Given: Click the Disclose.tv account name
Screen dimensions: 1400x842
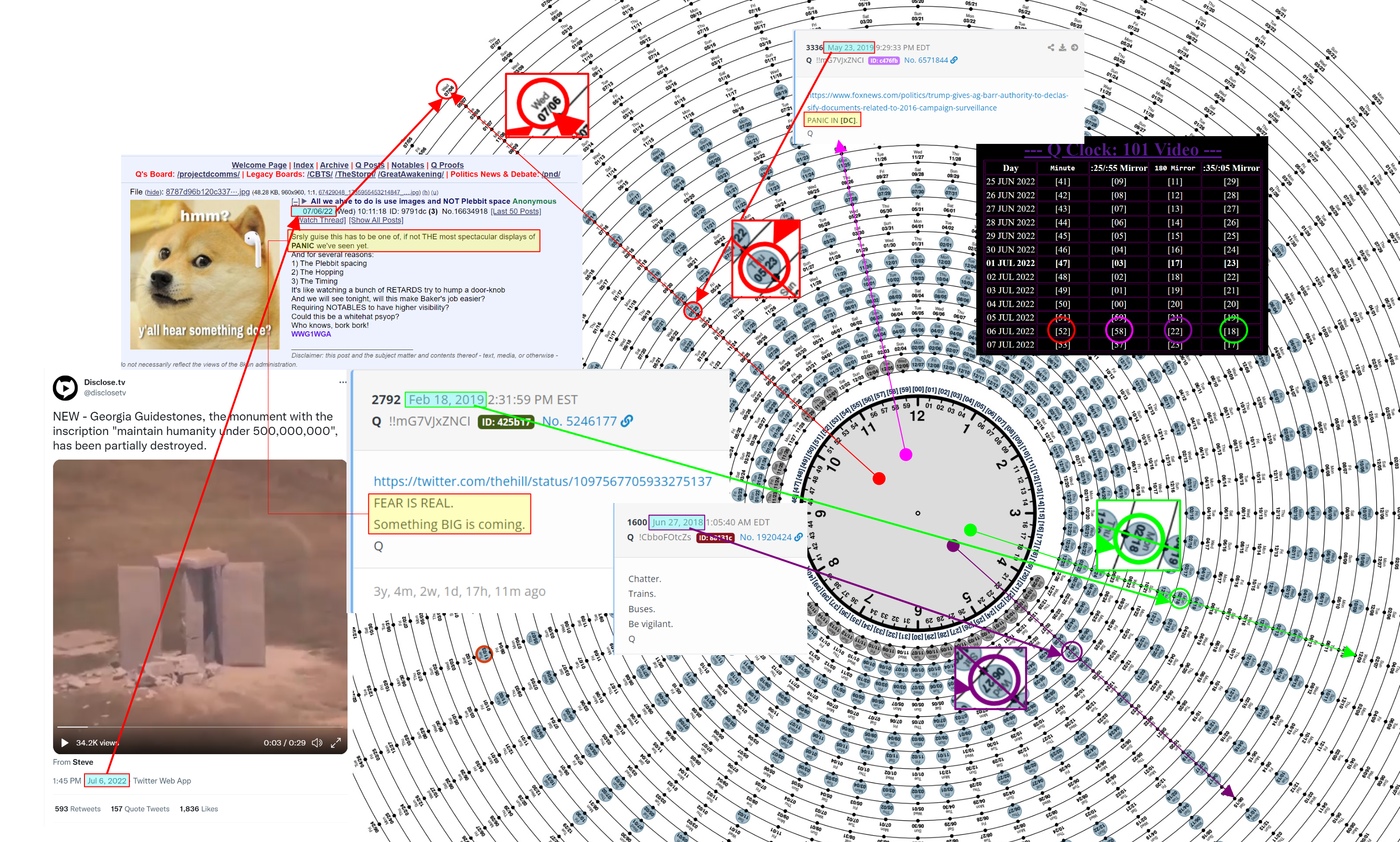Looking at the screenshot, I should 104,382.
